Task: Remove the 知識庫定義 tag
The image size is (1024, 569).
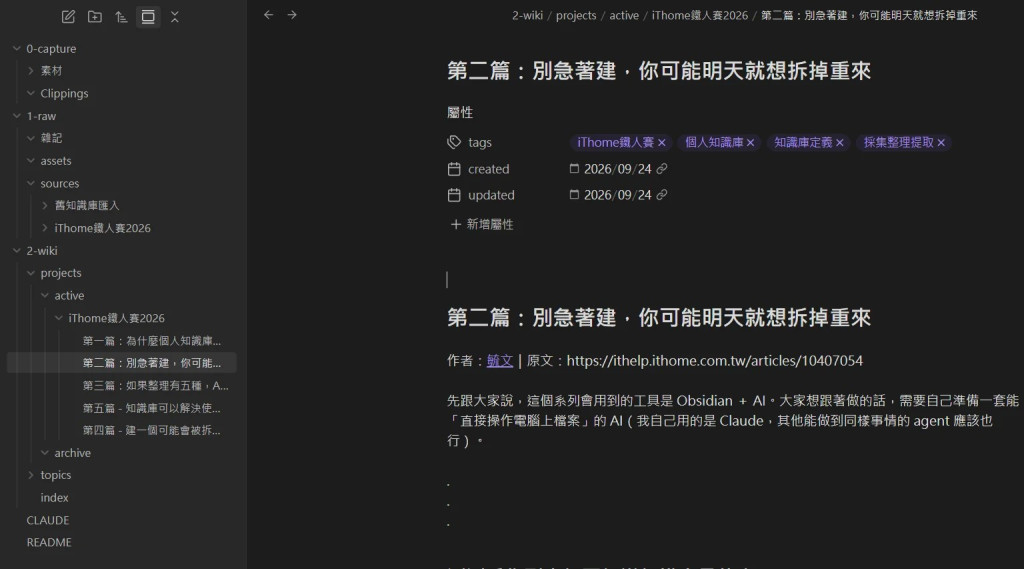Action: 840,142
